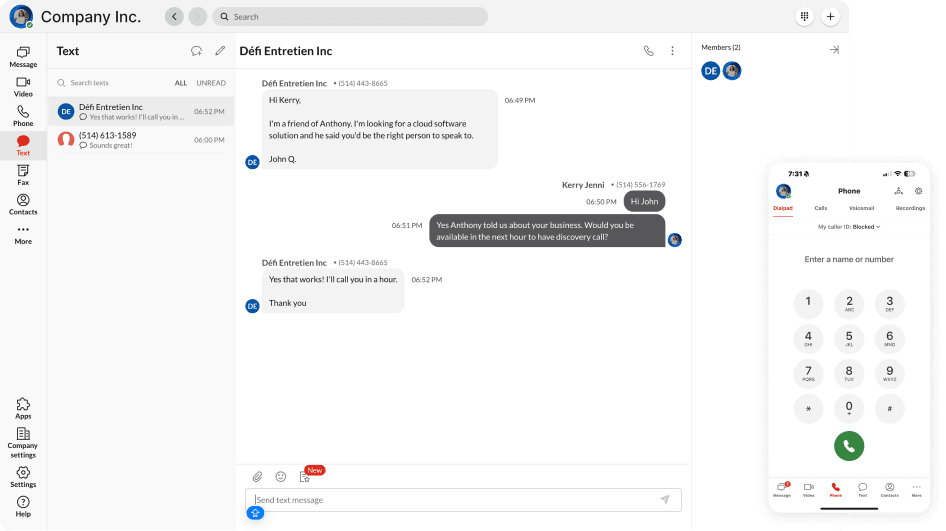
Task: Call Défi Entretien Inc with phone icon
Action: [648, 51]
